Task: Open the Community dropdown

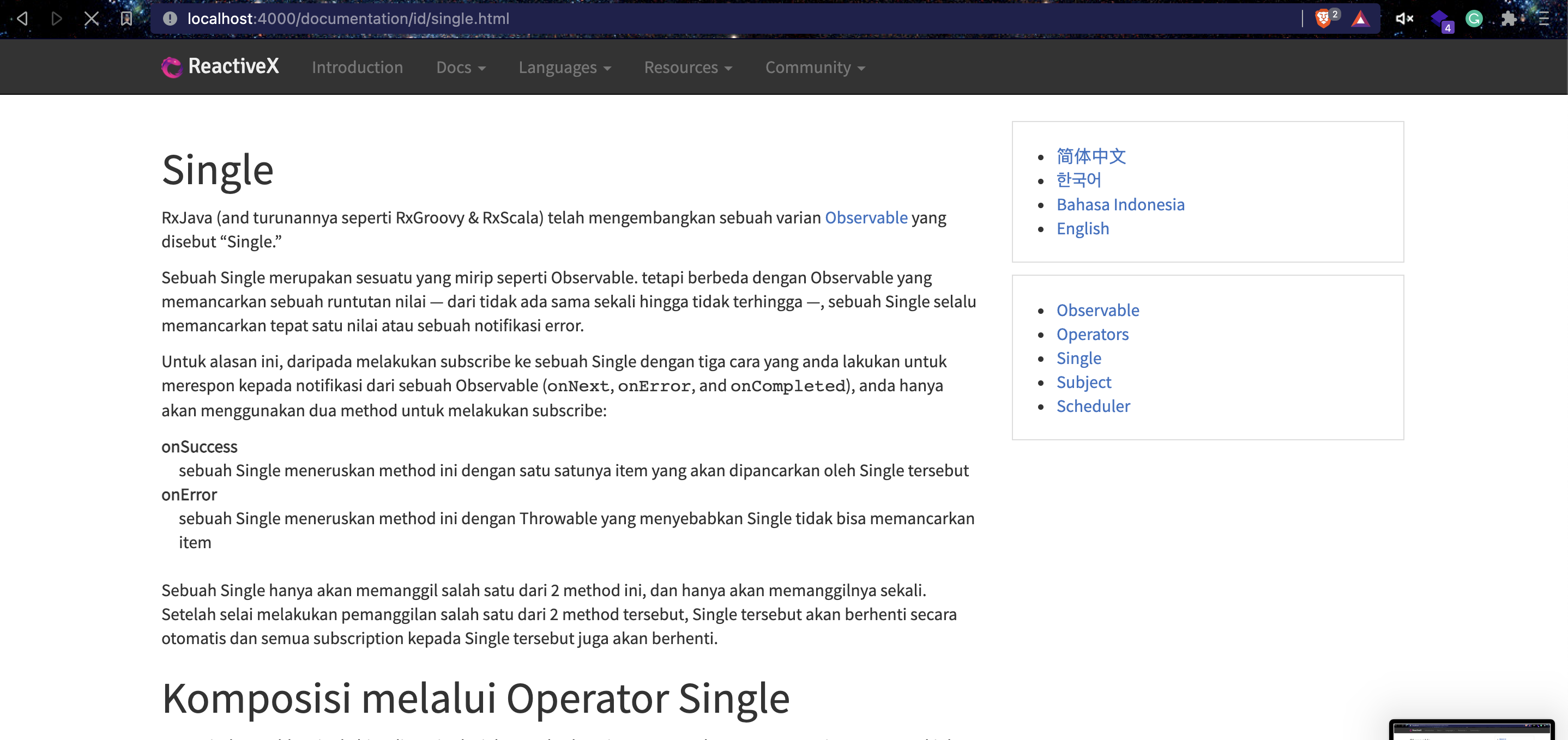Action: (x=815, y=68)
